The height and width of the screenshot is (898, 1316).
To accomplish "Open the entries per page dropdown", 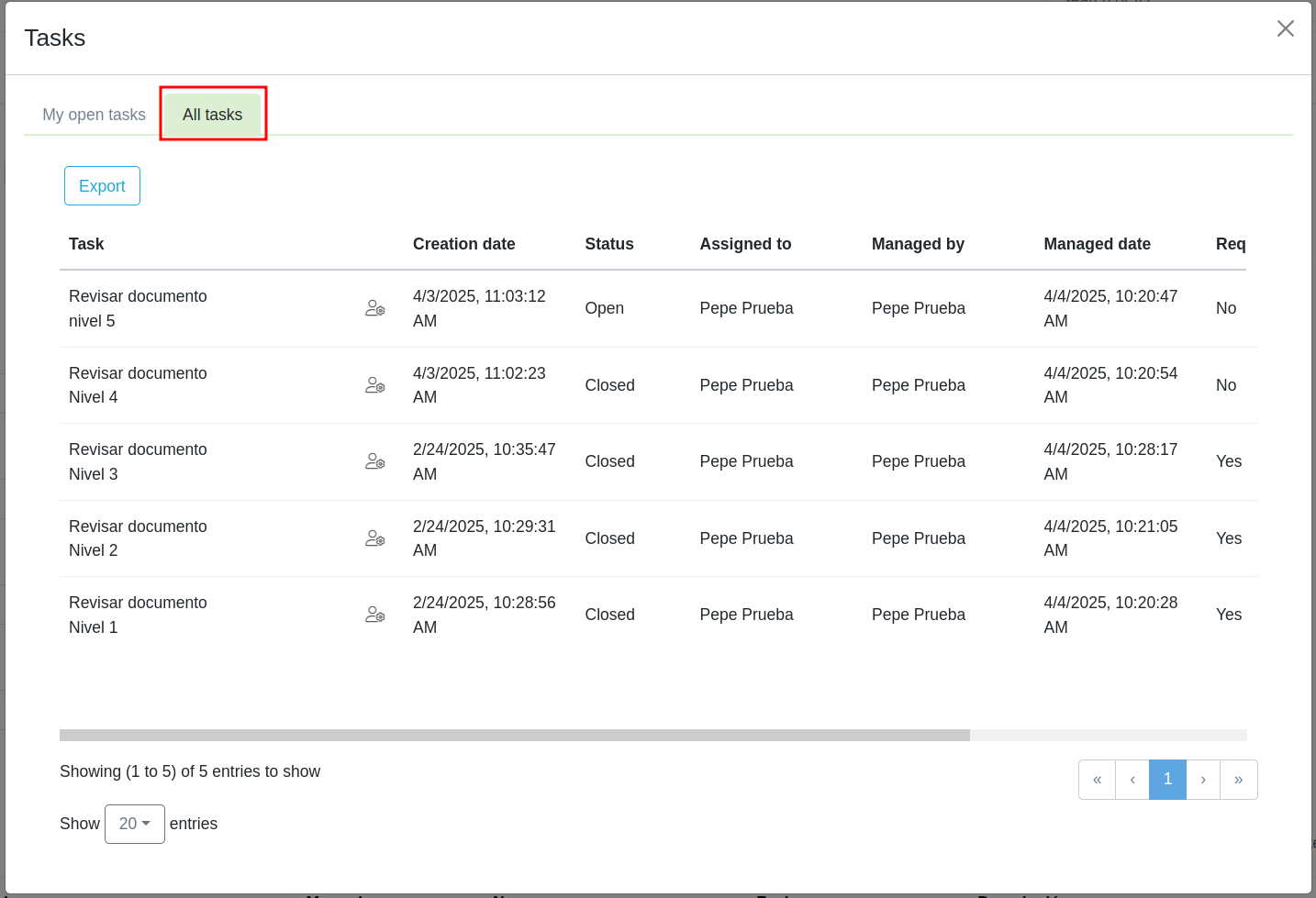I will (135, 824).
